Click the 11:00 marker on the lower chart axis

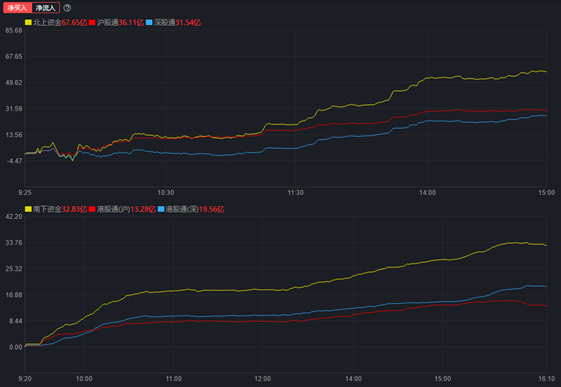click(174, 379)
